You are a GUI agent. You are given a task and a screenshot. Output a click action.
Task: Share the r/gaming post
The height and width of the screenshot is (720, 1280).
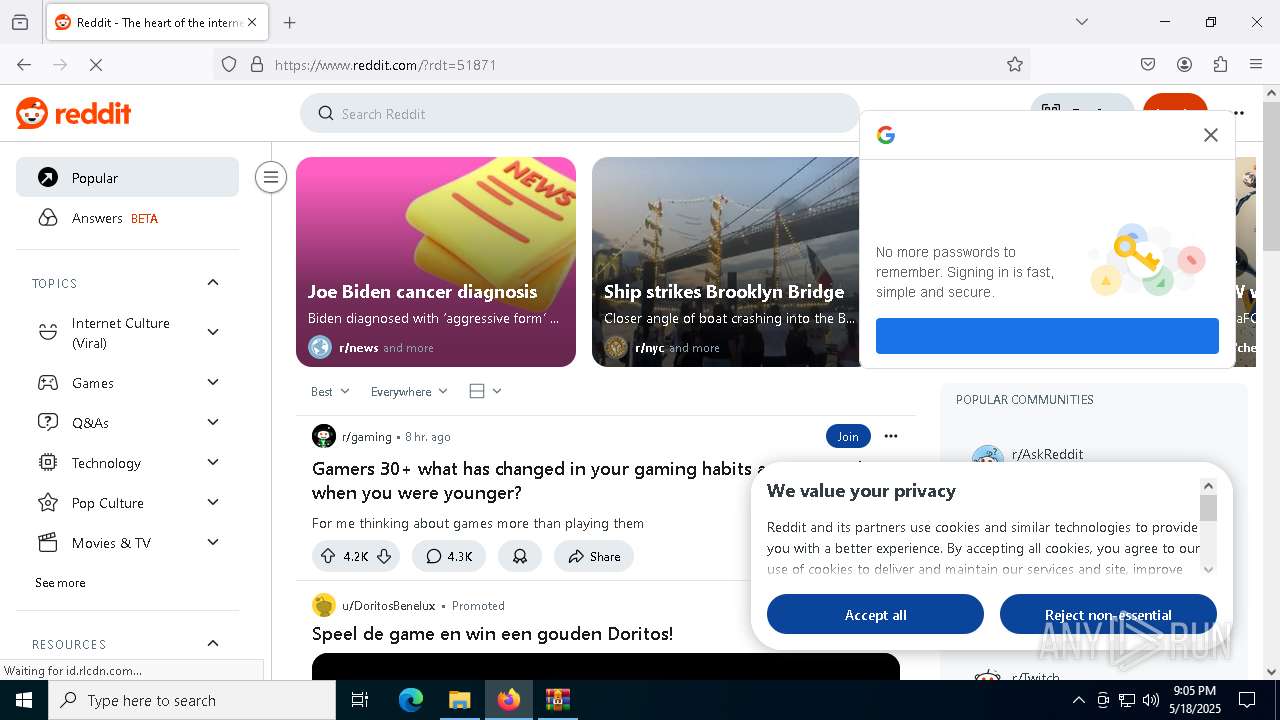pos(594,556)
